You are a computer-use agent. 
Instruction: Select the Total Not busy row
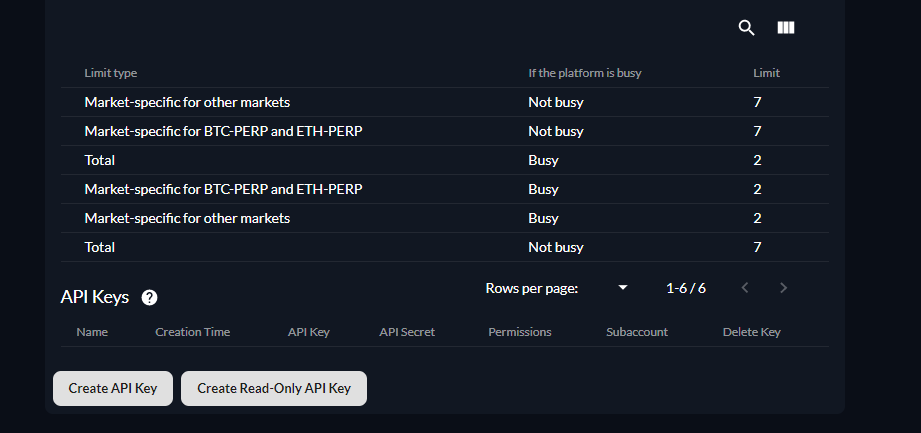445,247
